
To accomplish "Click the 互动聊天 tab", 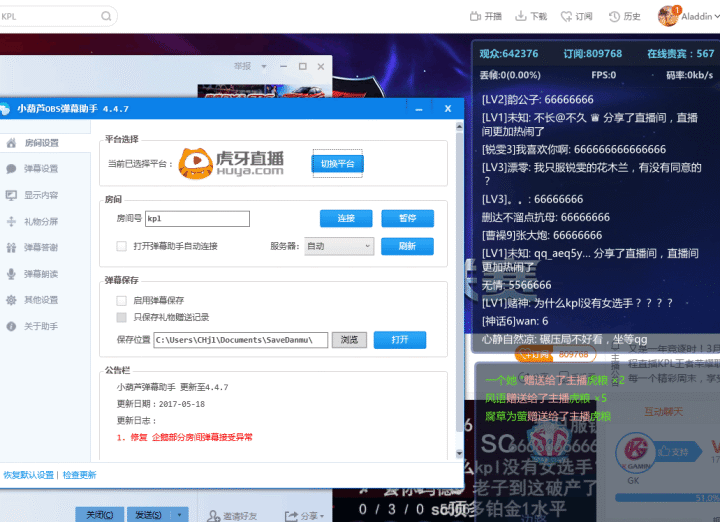I will [663, 412].
